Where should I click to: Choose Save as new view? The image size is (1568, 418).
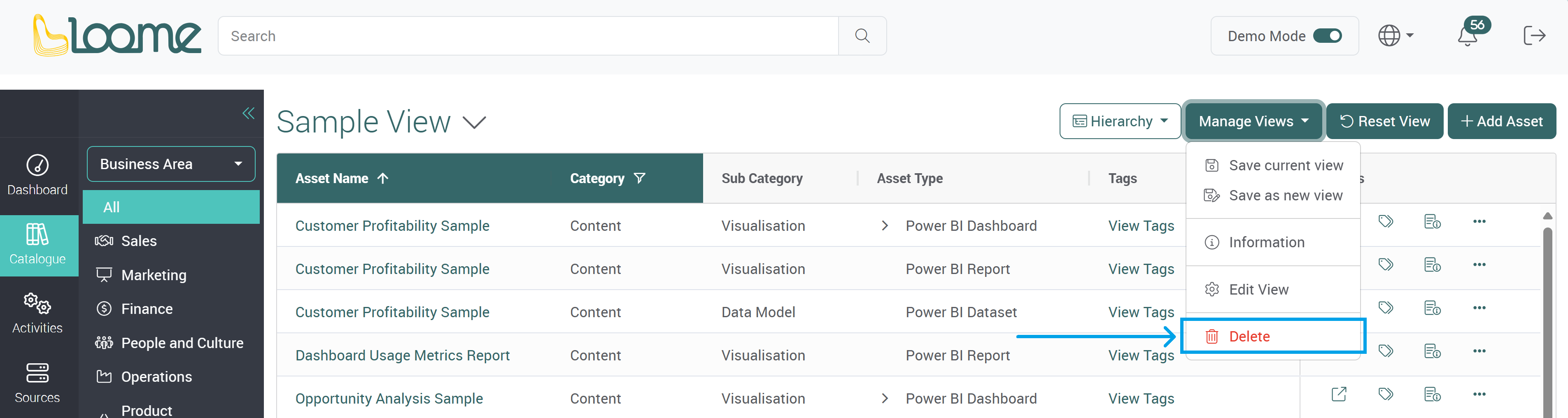coord(1273,195)
